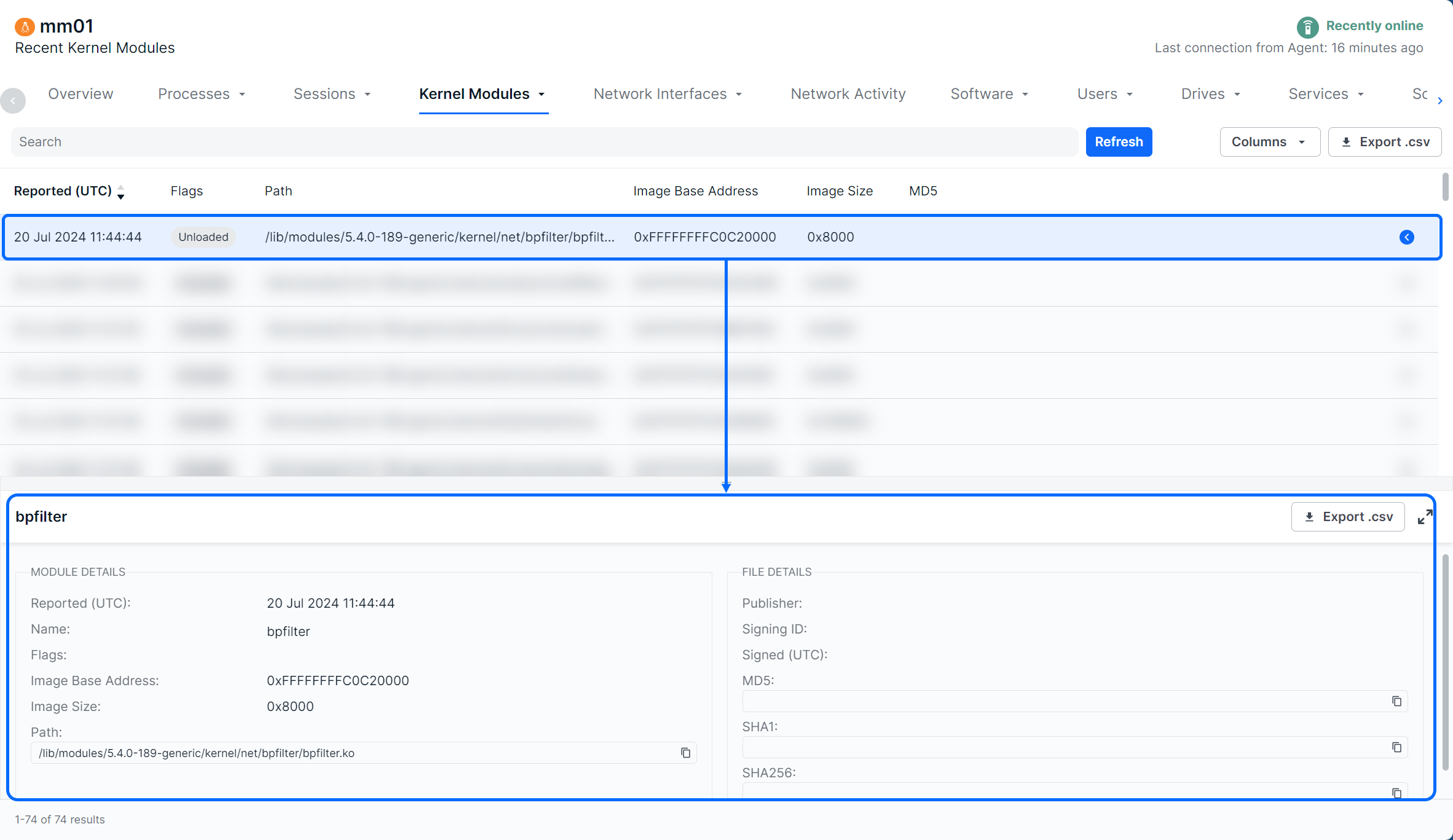Viewport: 1453px width, 840px height.
Task: Copy the module path to clipboard
Action: pyautogui.click(x=685, y=753)
